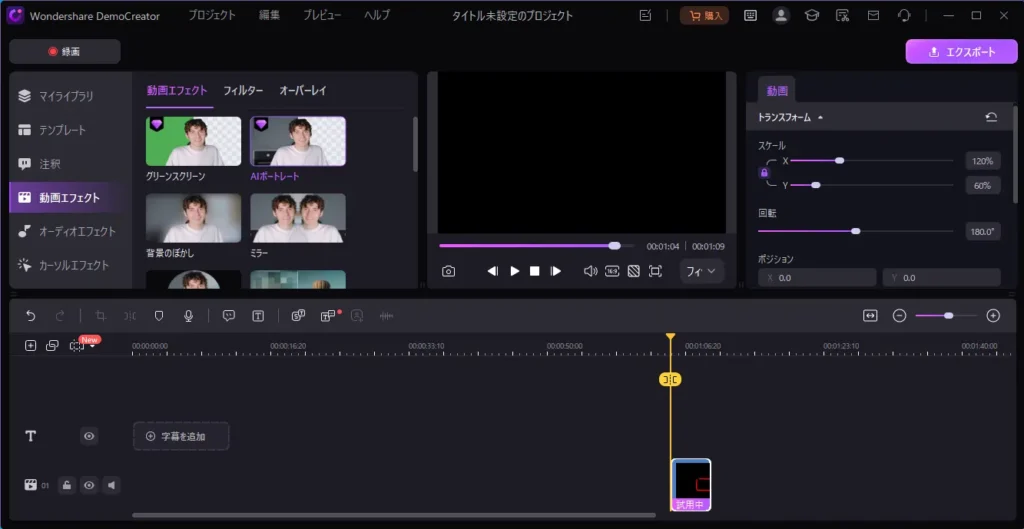Select the グリーンスクリーン effect thumbnail
Image resolution: width=1024 pixels, height=529 pixels.
click(194, 141)
